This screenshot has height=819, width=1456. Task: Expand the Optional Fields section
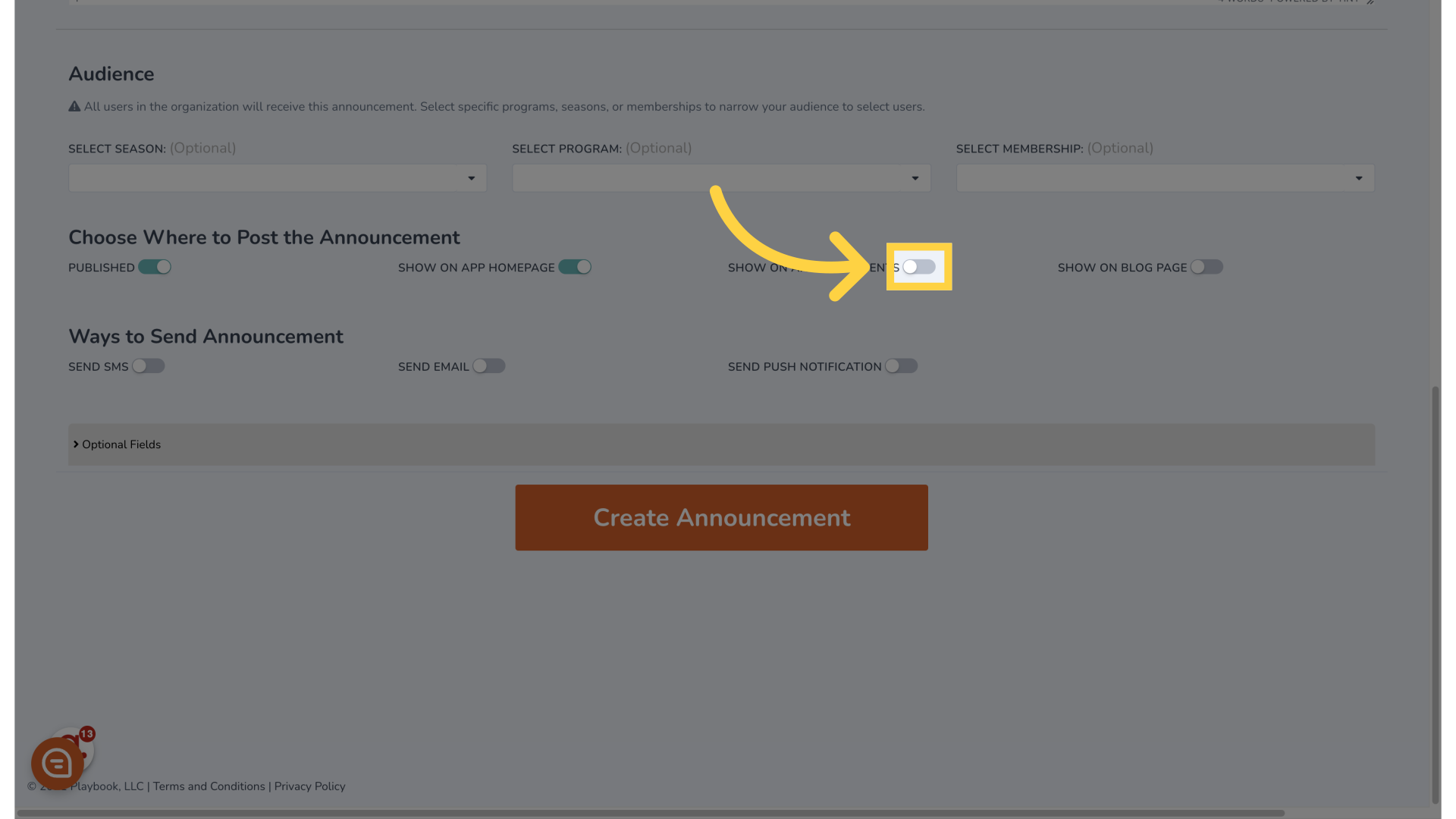pyautogui.click(x=721, y=444)
